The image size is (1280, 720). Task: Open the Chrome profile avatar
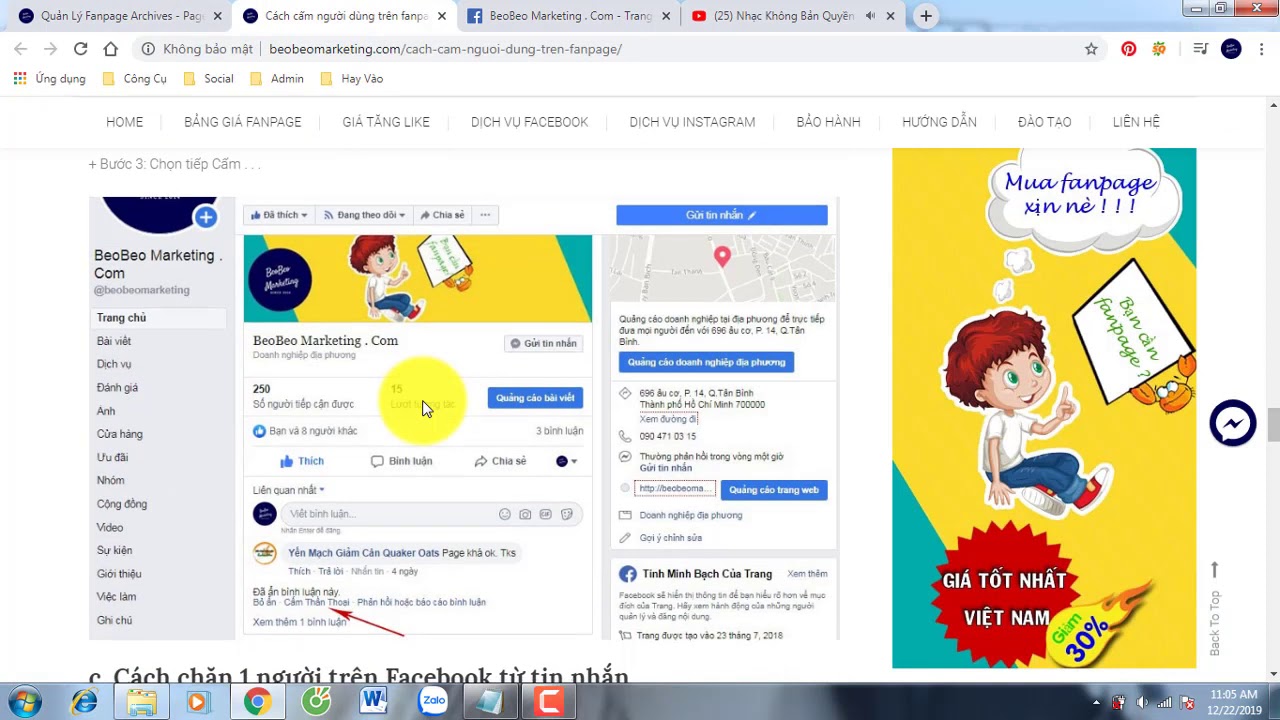pos(1231,49)
